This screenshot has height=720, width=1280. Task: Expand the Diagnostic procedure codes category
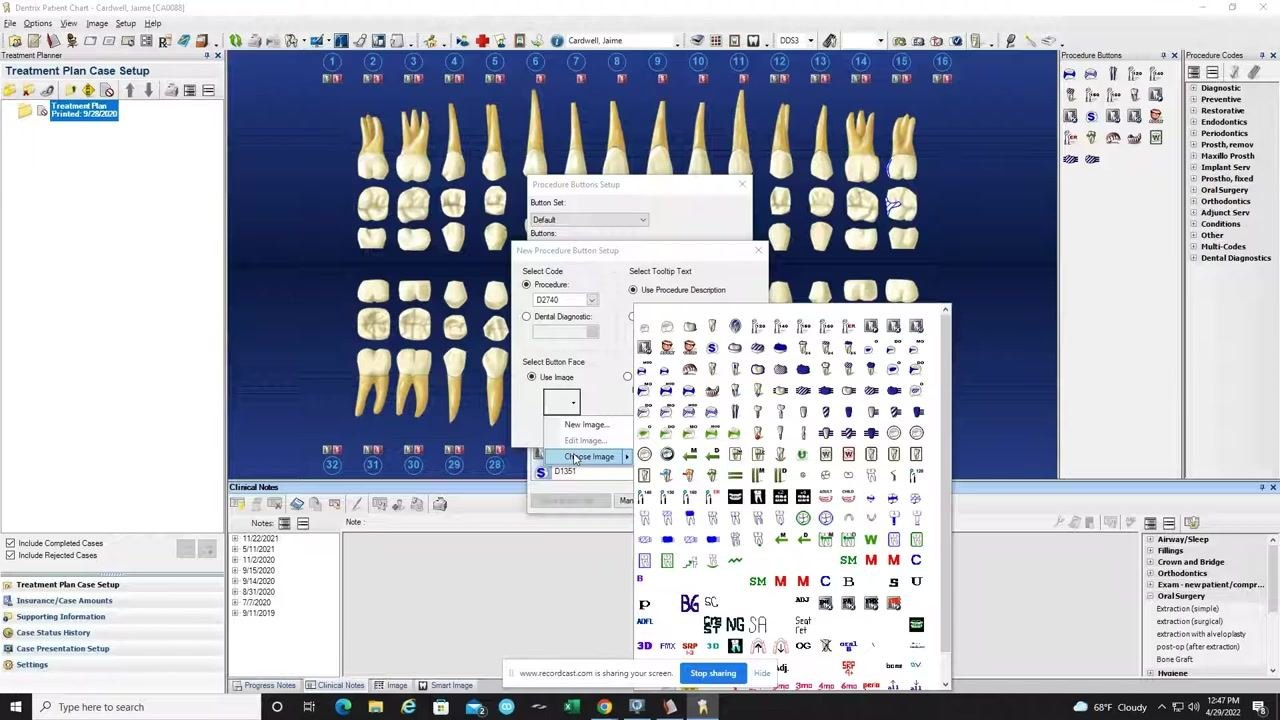1194,88
